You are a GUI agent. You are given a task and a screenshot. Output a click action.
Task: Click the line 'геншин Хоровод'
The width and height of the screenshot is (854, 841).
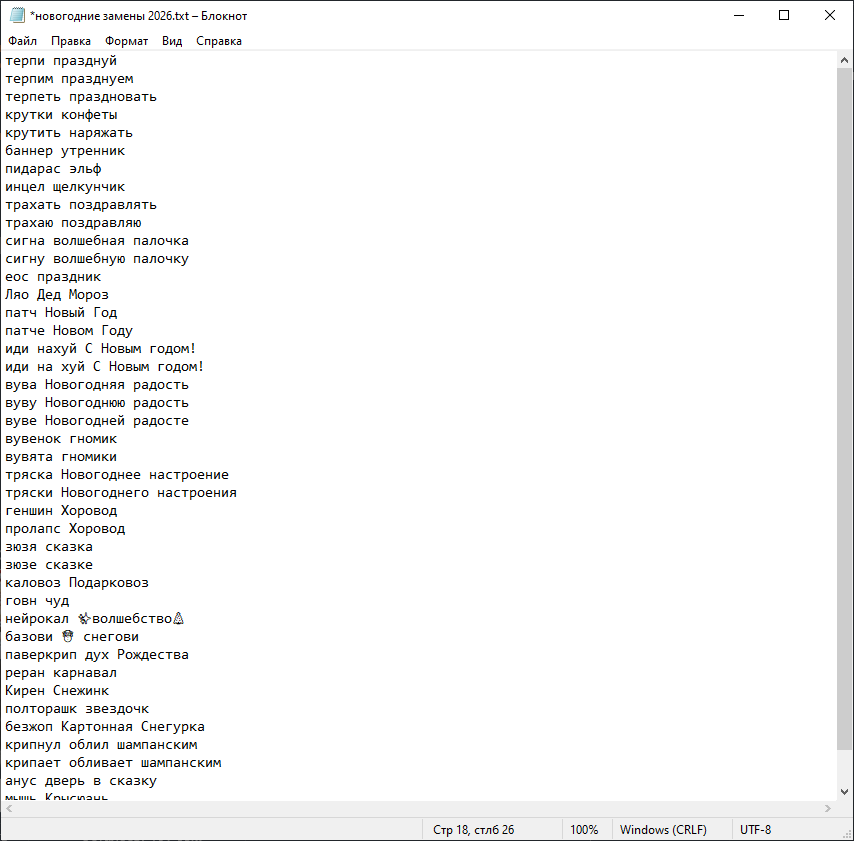tap(61, 510)
